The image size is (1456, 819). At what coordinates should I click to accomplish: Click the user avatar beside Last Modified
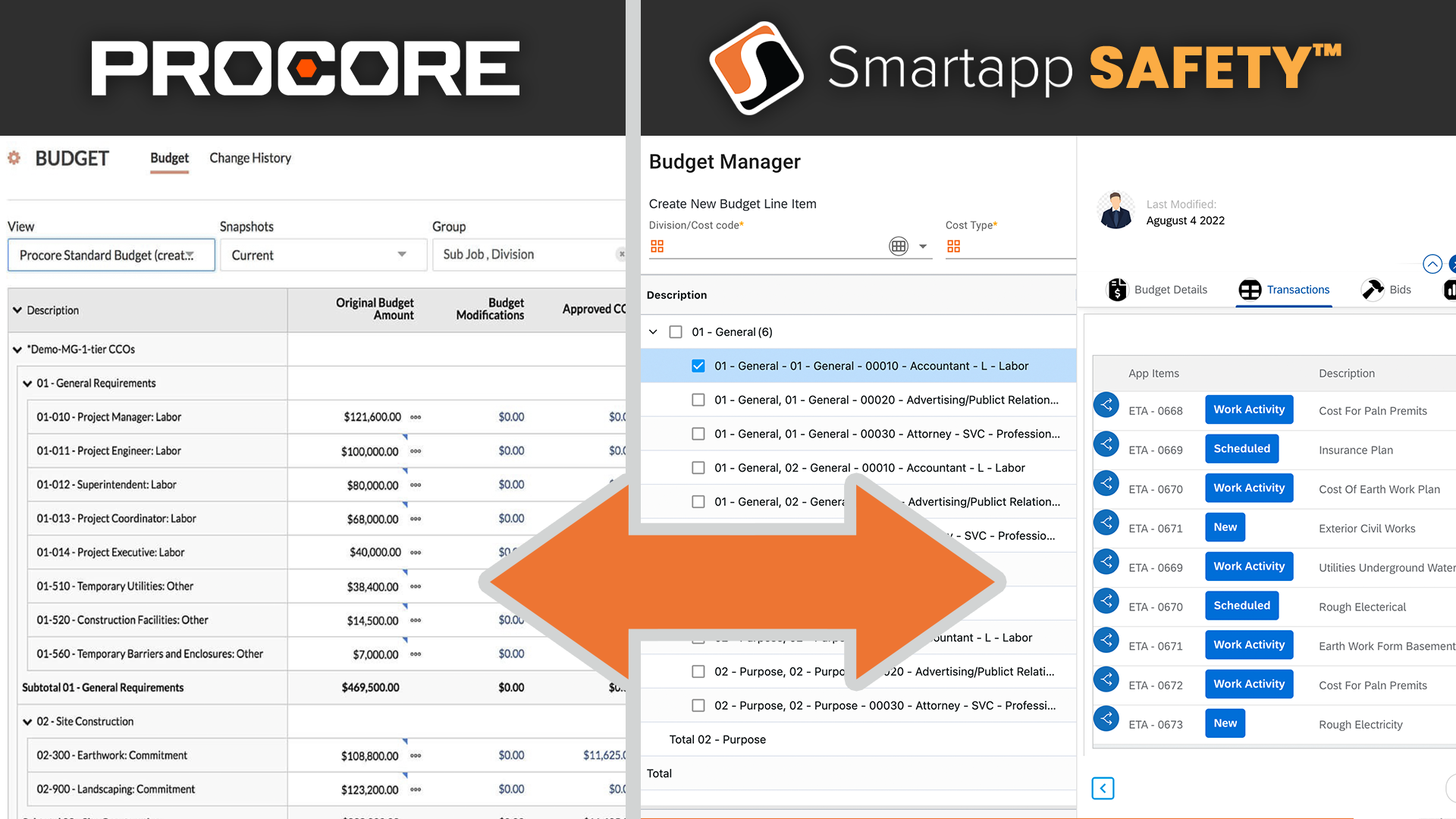pos(1116,211)
